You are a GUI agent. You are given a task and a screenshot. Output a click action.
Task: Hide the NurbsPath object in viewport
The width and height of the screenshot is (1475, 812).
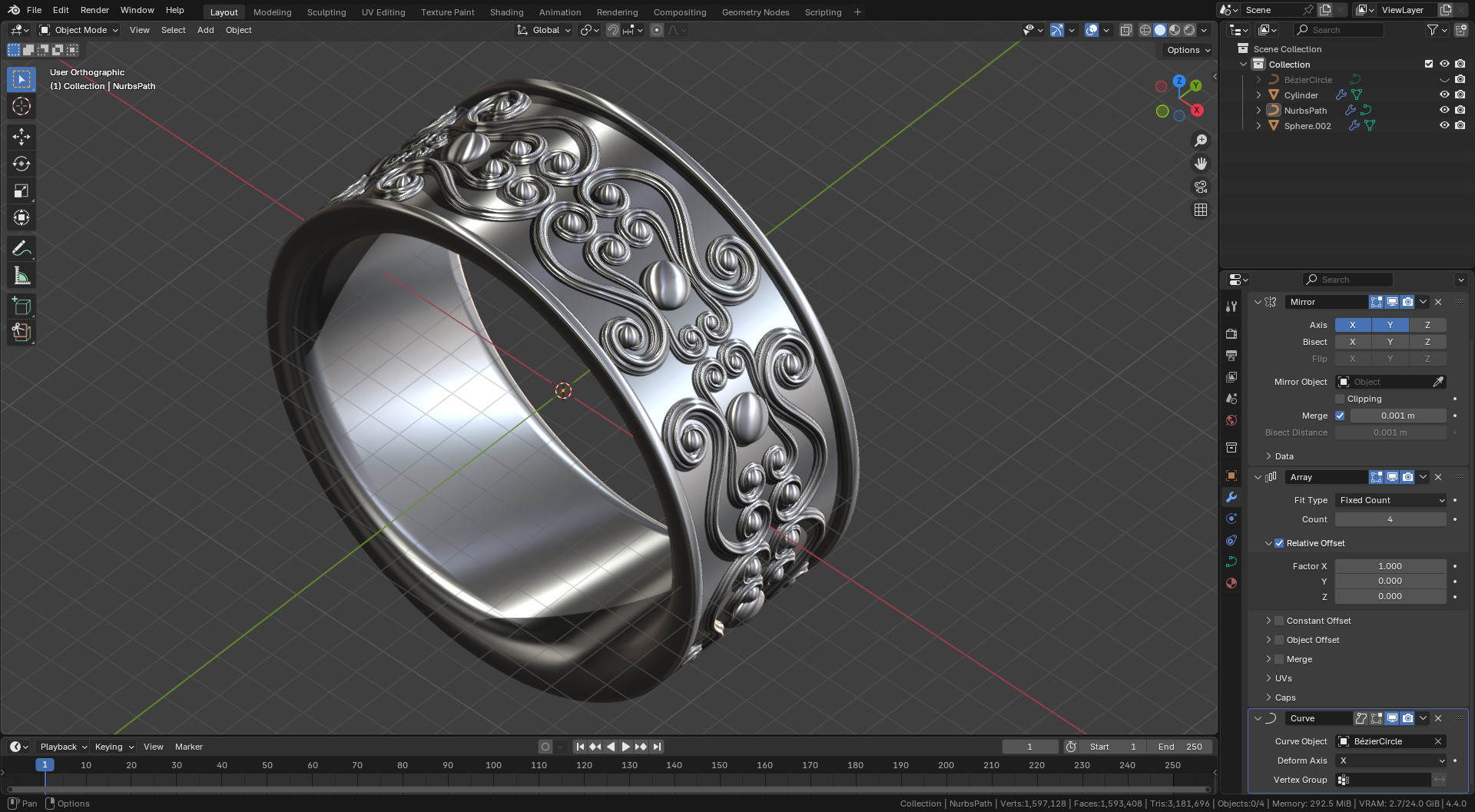click(x=1444, y=111)
